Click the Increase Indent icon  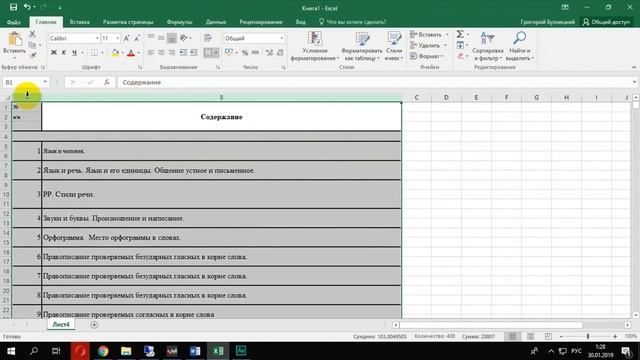193,52
